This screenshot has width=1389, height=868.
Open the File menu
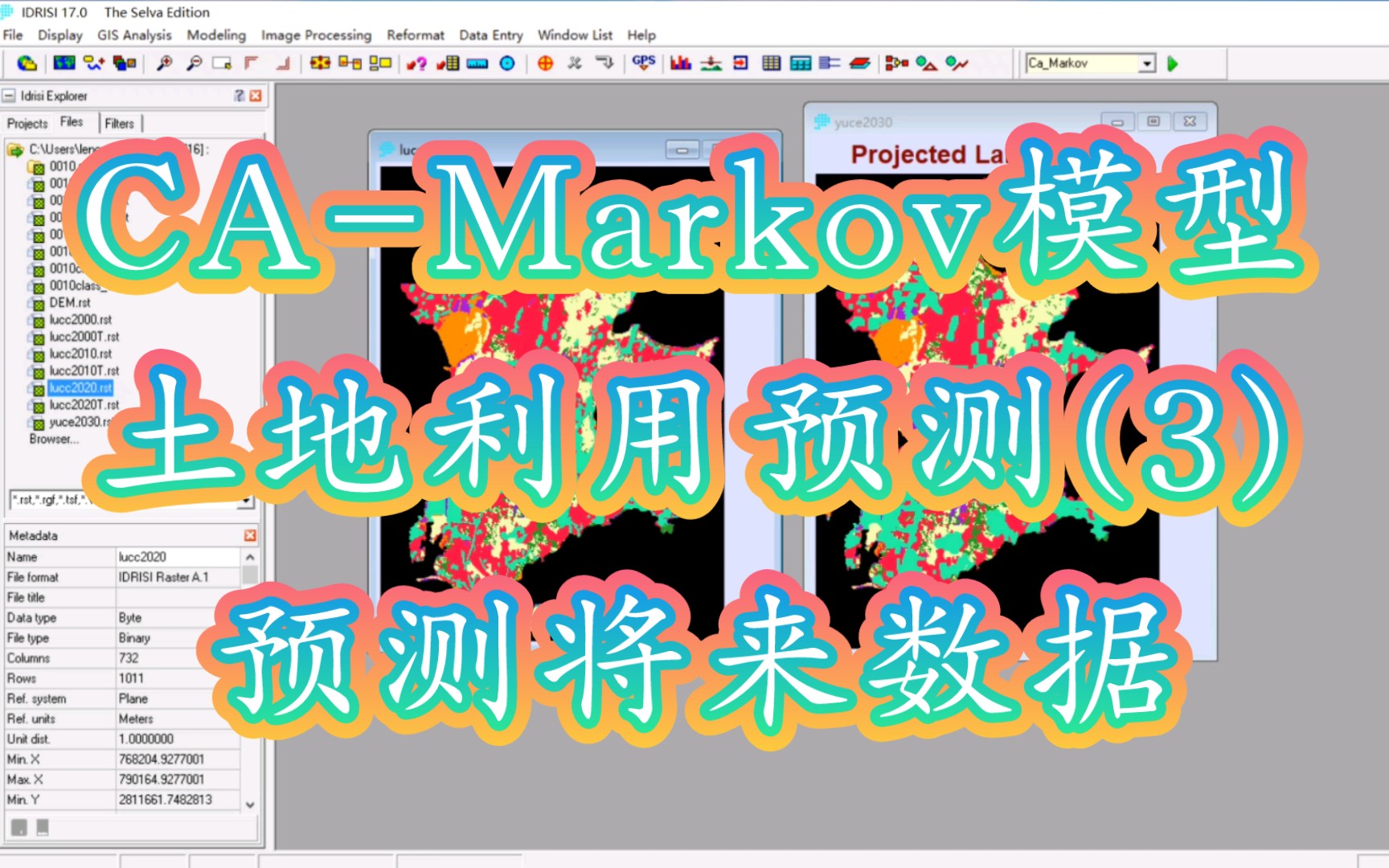tap(13, 35)
